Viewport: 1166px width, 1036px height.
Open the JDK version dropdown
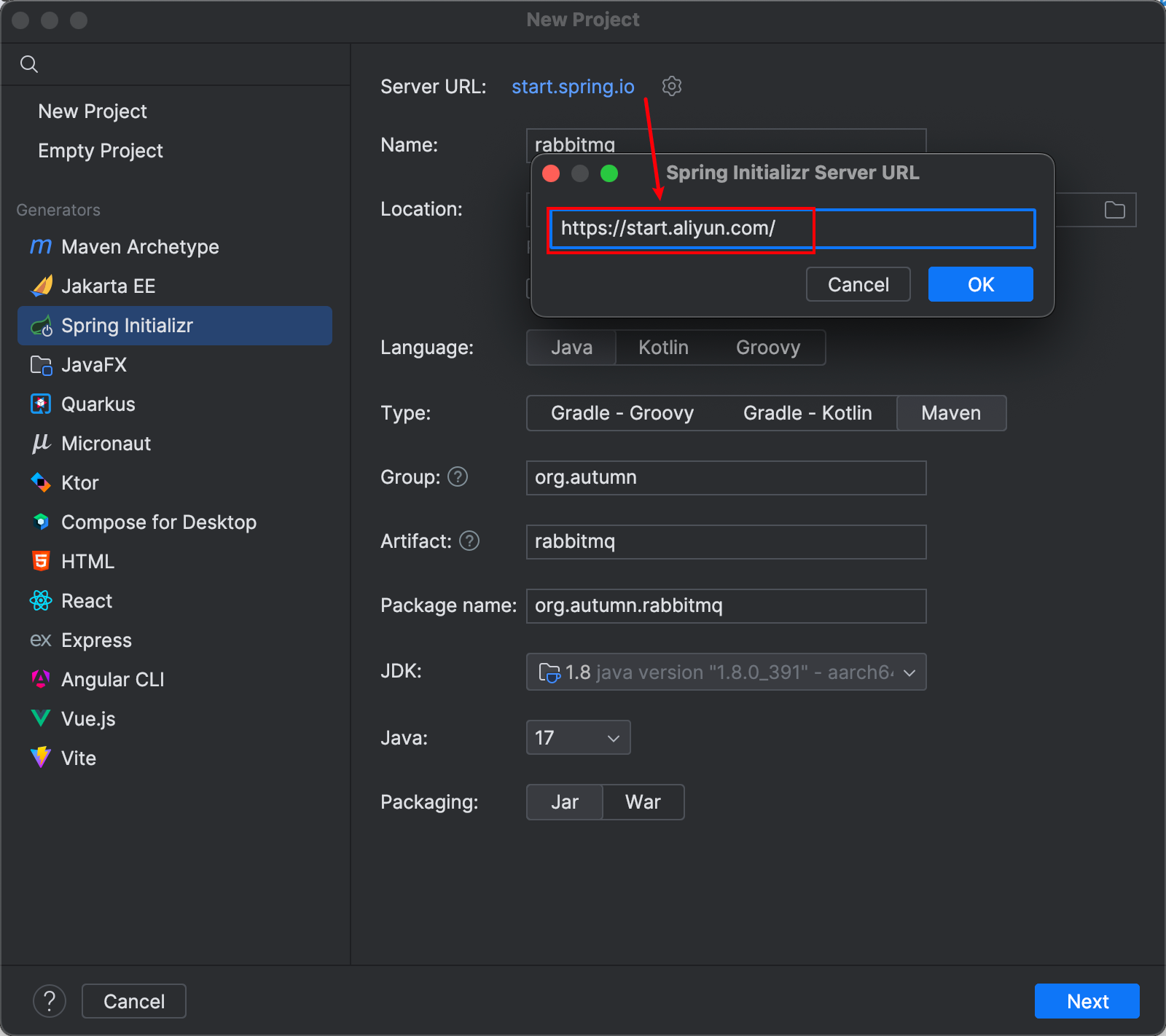point(726,672)
